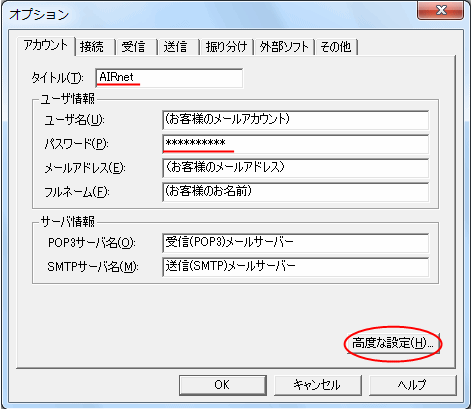Go to the 振り分け tab

coord(227,47)
